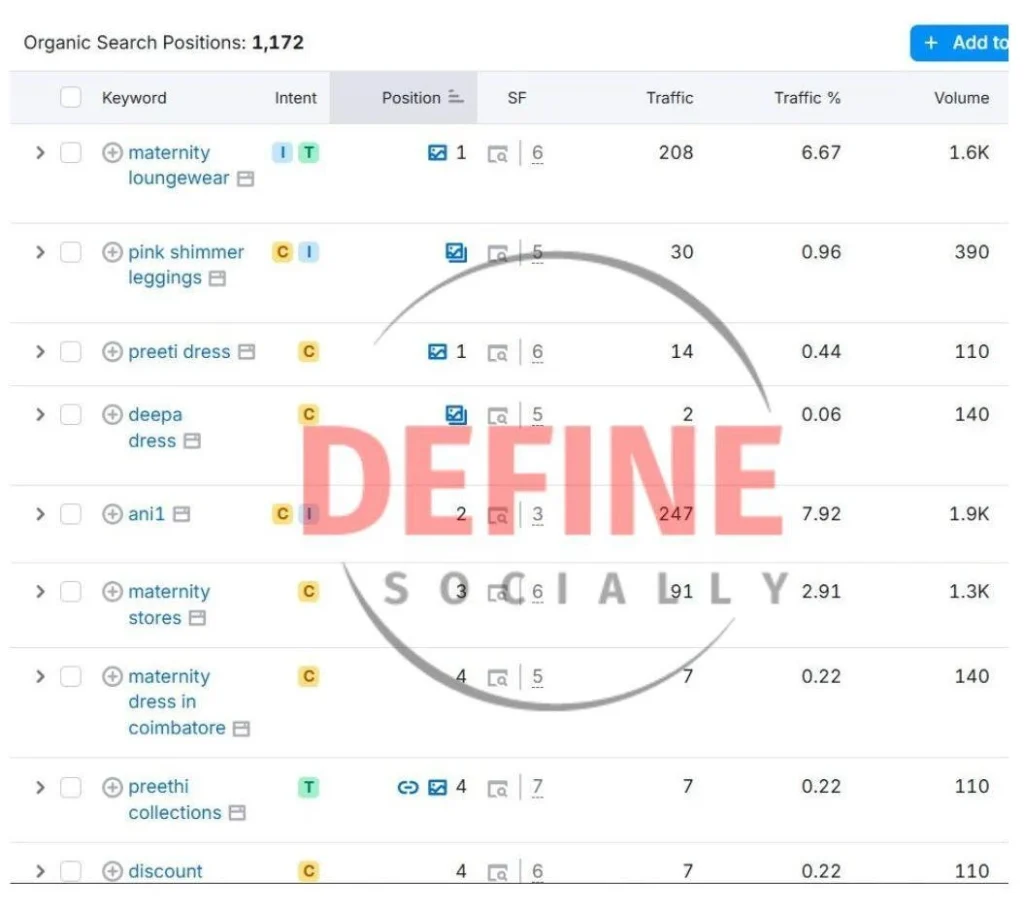Viewport: 1024px width, 912px height.
Task: Open SERP view icon for maternity stores
Action: pyautogui.click(x=497, y=593)
